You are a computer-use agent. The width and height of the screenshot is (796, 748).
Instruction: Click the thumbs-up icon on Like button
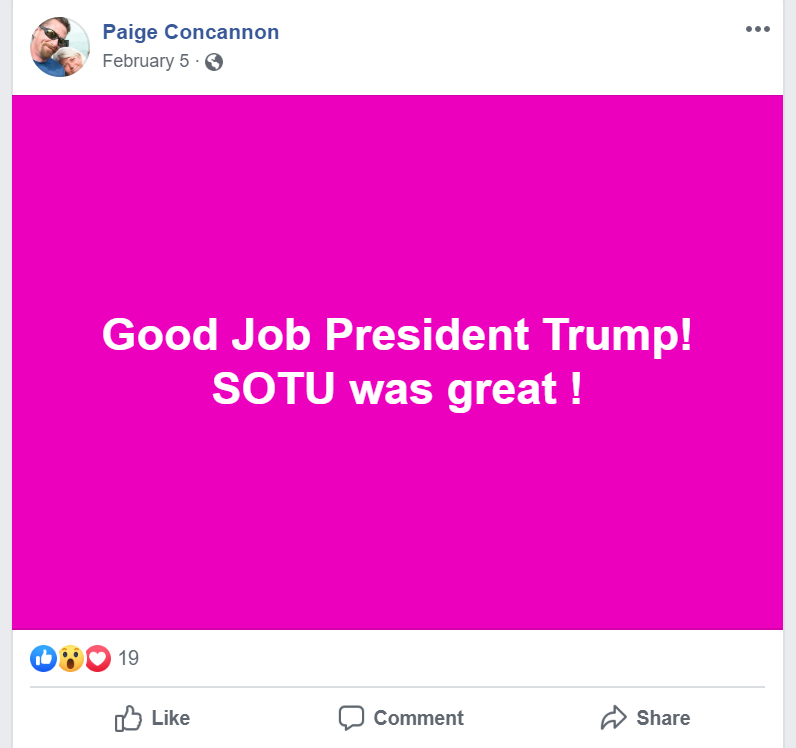[128, 718]
